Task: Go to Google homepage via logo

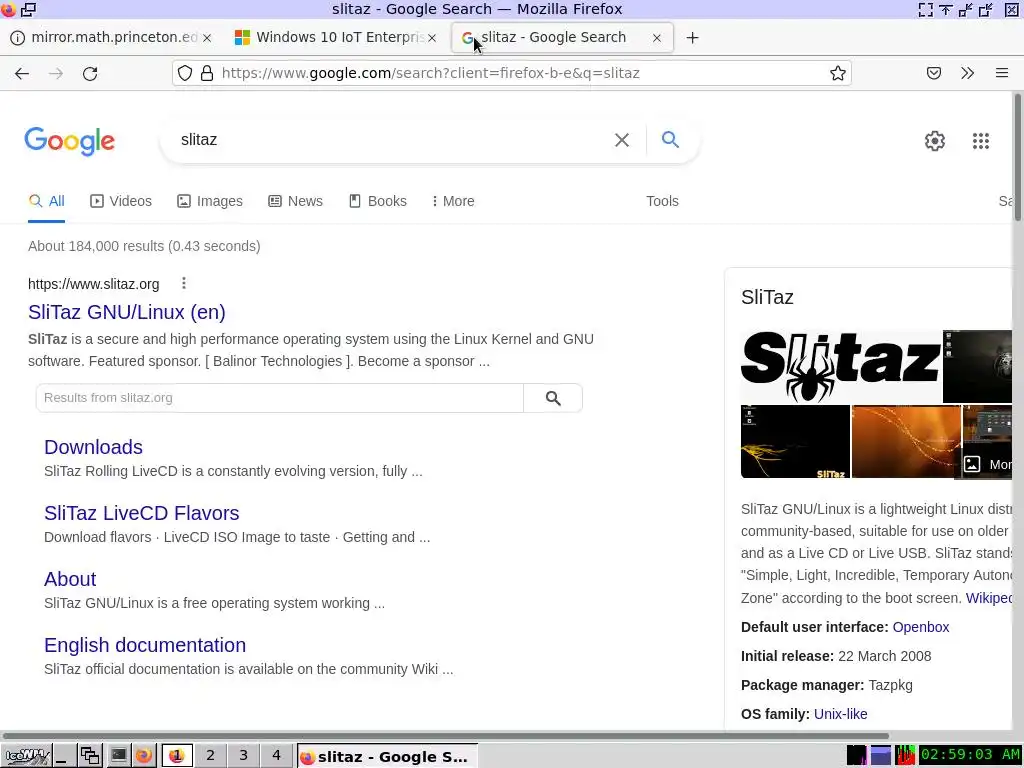Action: tap(70, 141)
